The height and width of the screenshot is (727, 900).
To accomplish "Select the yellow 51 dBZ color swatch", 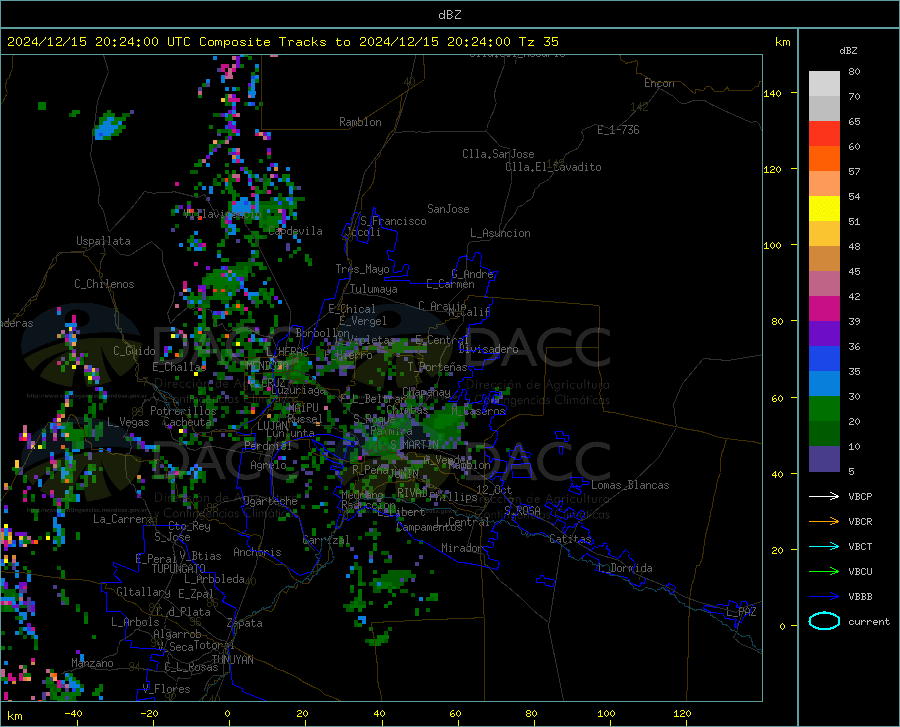I will pyautogui.click(x=824, y=208).
